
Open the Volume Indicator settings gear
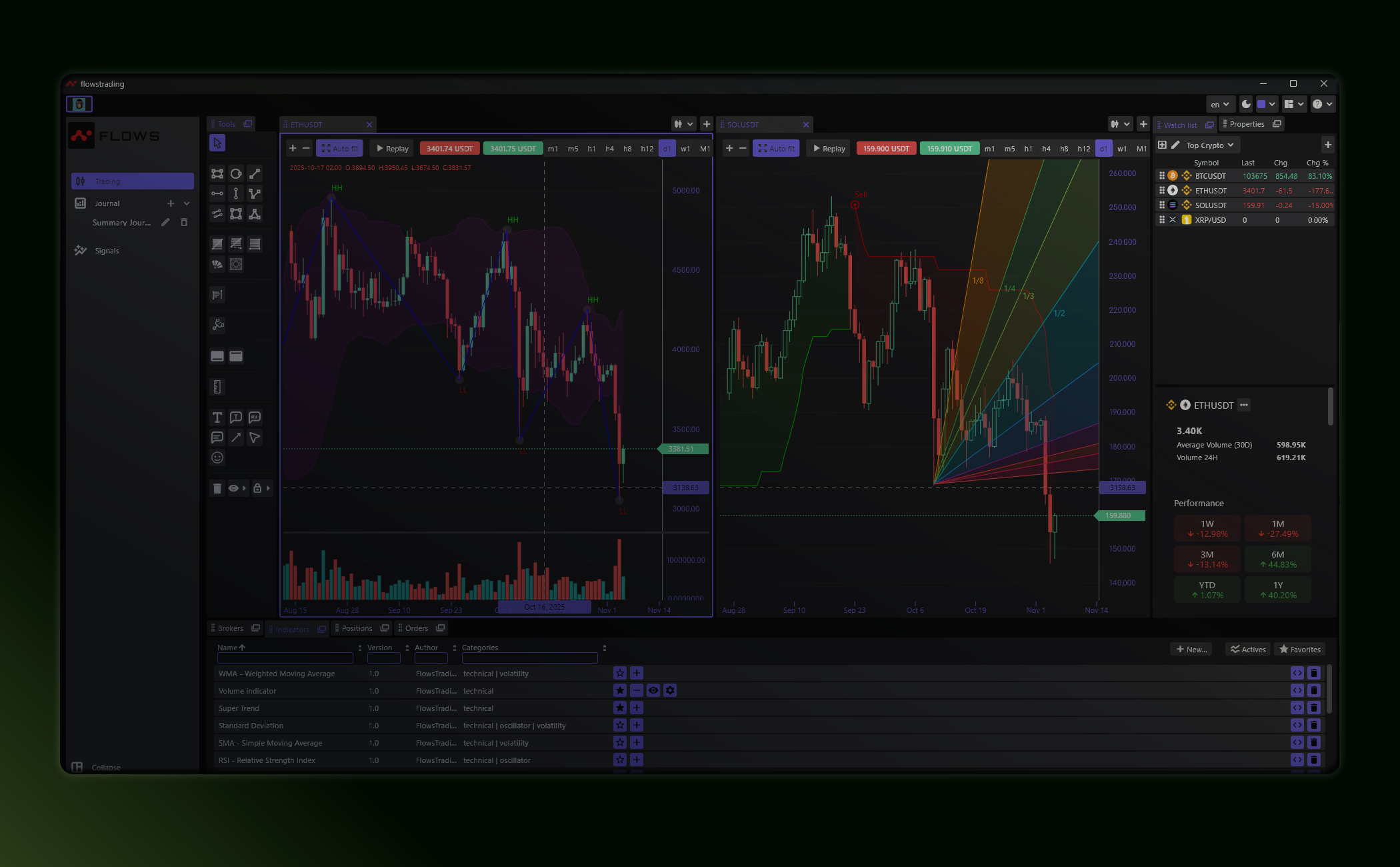(x=670, y=691)
